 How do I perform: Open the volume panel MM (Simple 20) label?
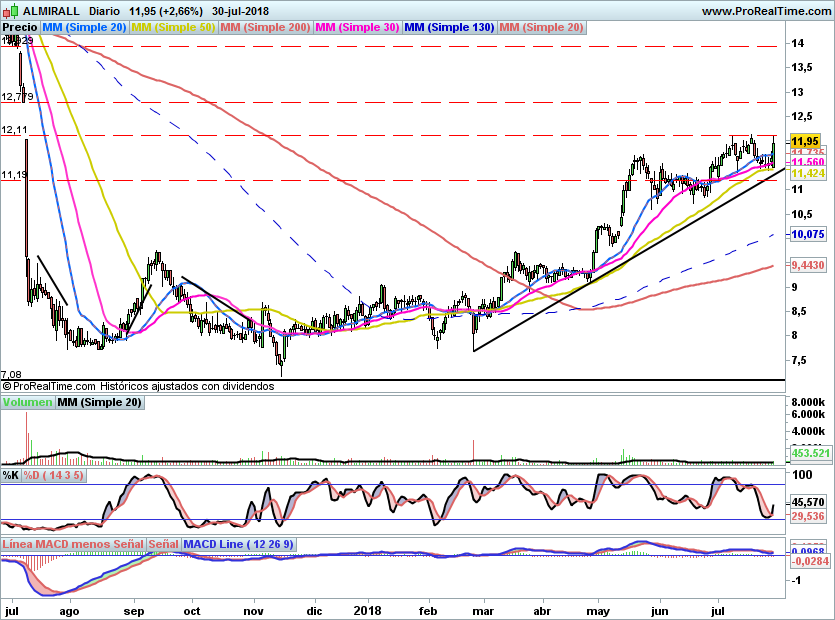coord(99,403)
